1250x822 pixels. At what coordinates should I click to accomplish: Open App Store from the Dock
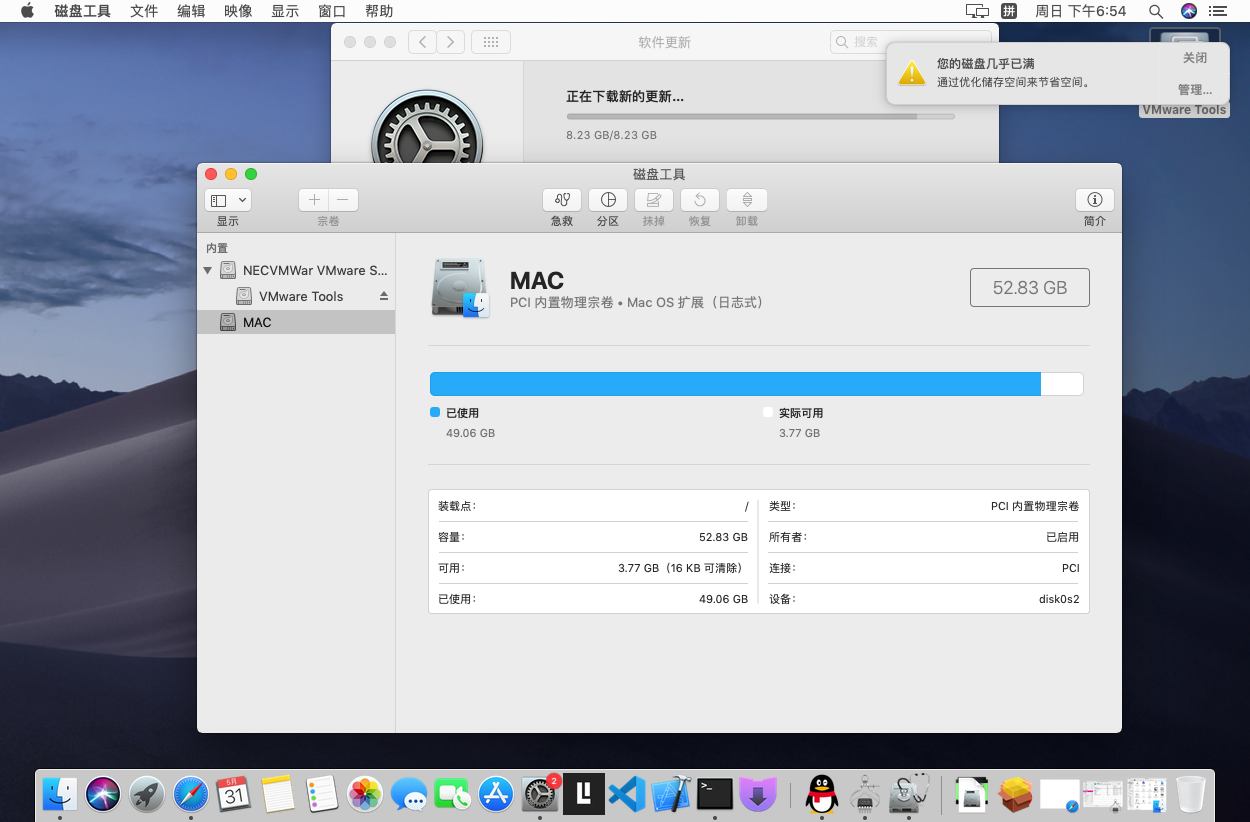[496, 794]
